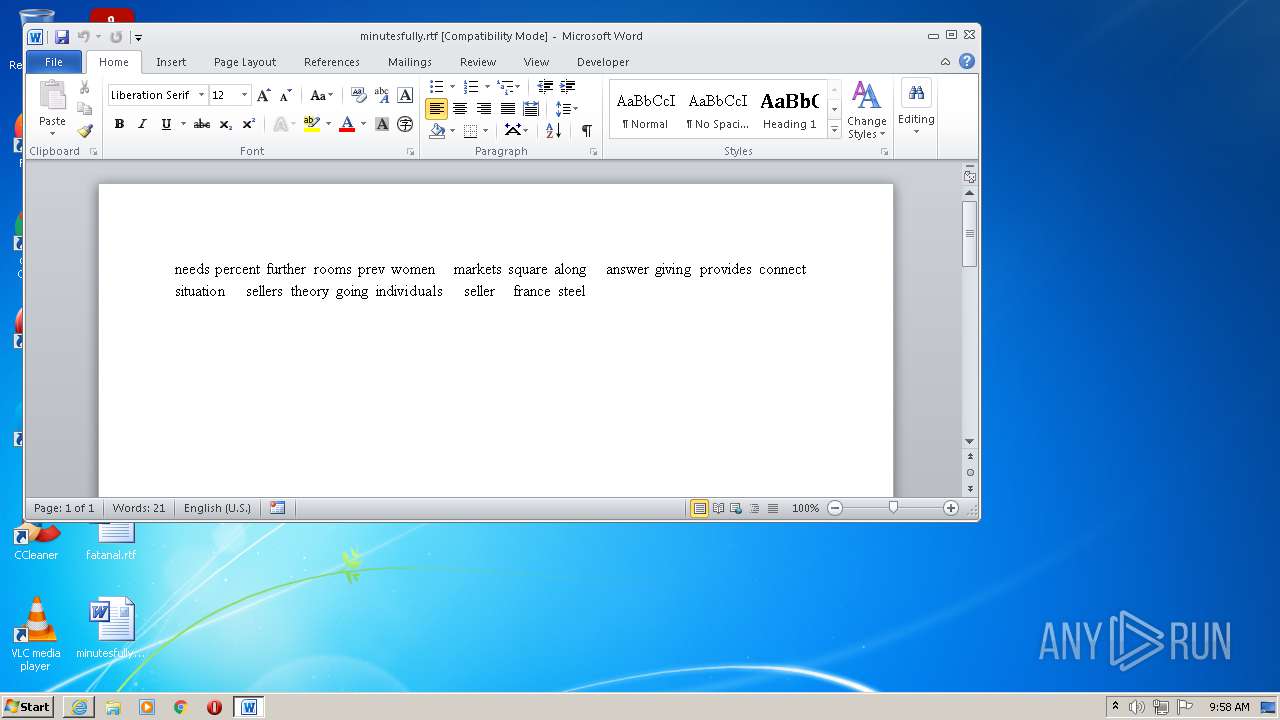The height and width of the screenshot is (720, 1280).
Task: Click the vertical scrollbar thumb
Action: (969, 233)
